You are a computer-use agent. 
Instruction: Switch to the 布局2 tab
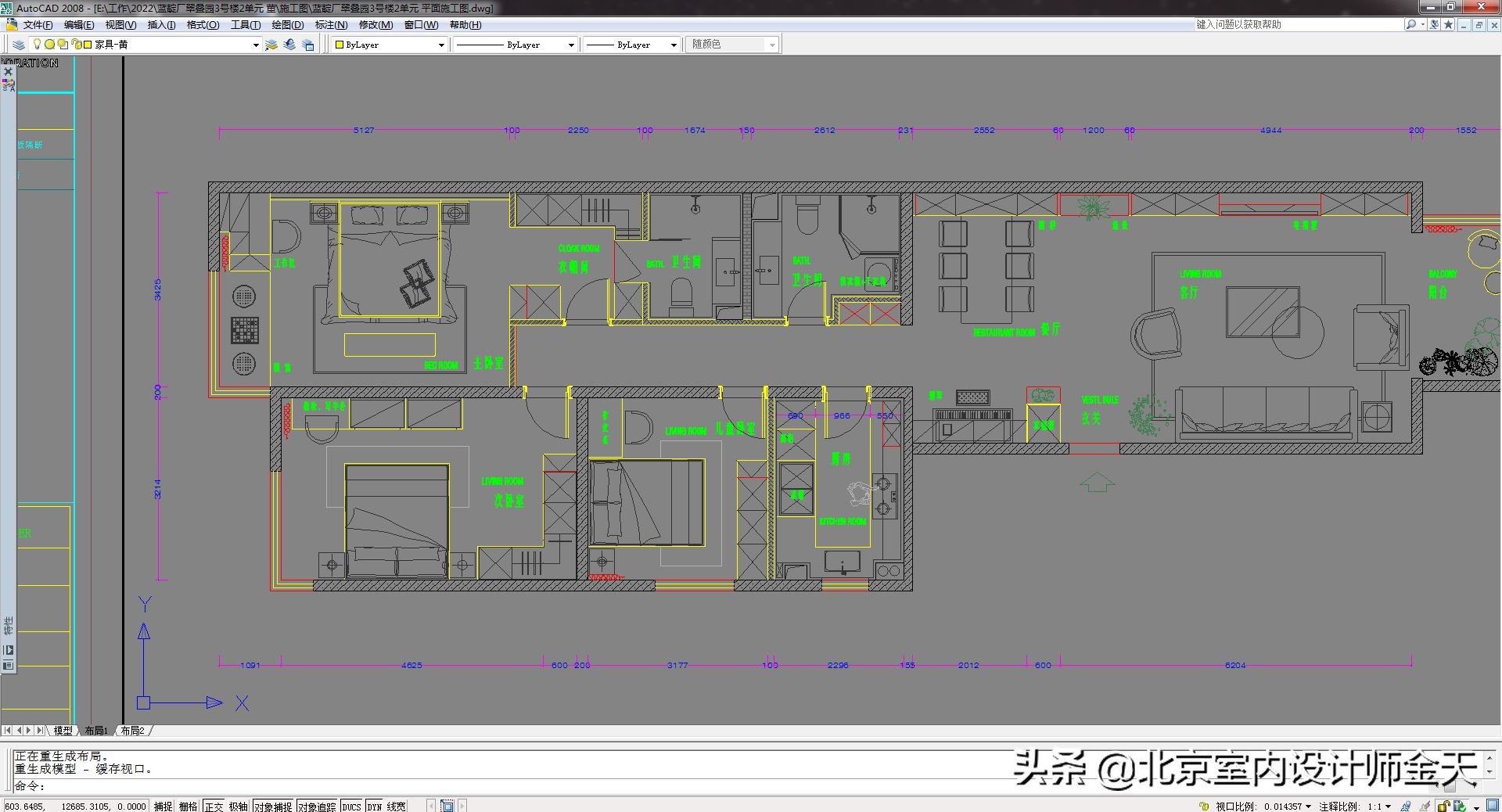pyautogui.click(x=132, y=731)
